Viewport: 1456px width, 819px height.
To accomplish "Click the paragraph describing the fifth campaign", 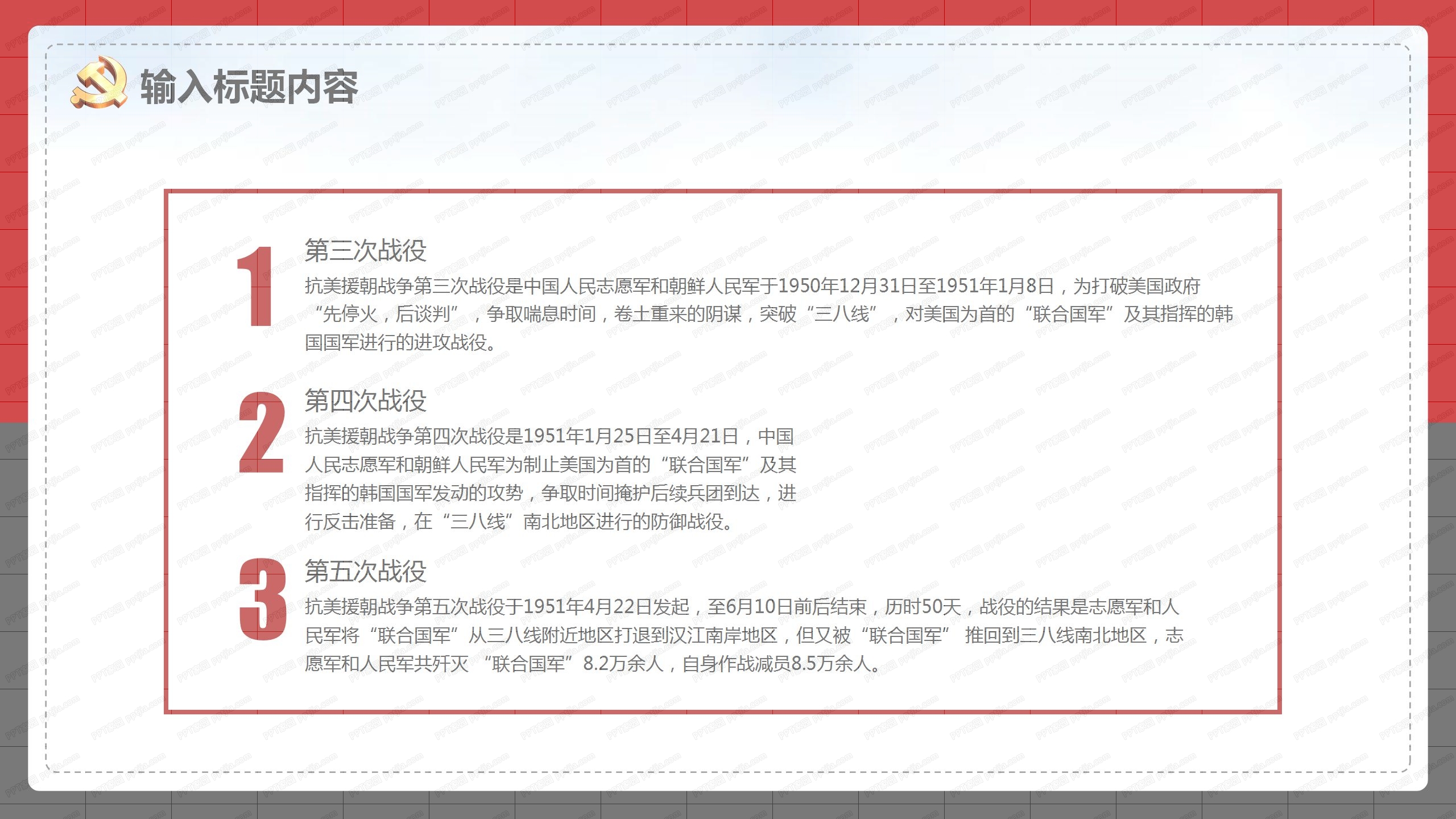I will pos(744,635).
